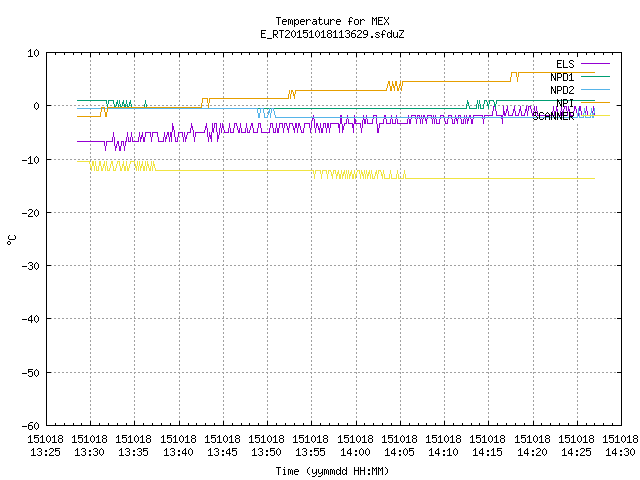This screenshot has width=640, height=480.
Task: Click the 14:10 x-axis tick label
Action: coord(444,452)
